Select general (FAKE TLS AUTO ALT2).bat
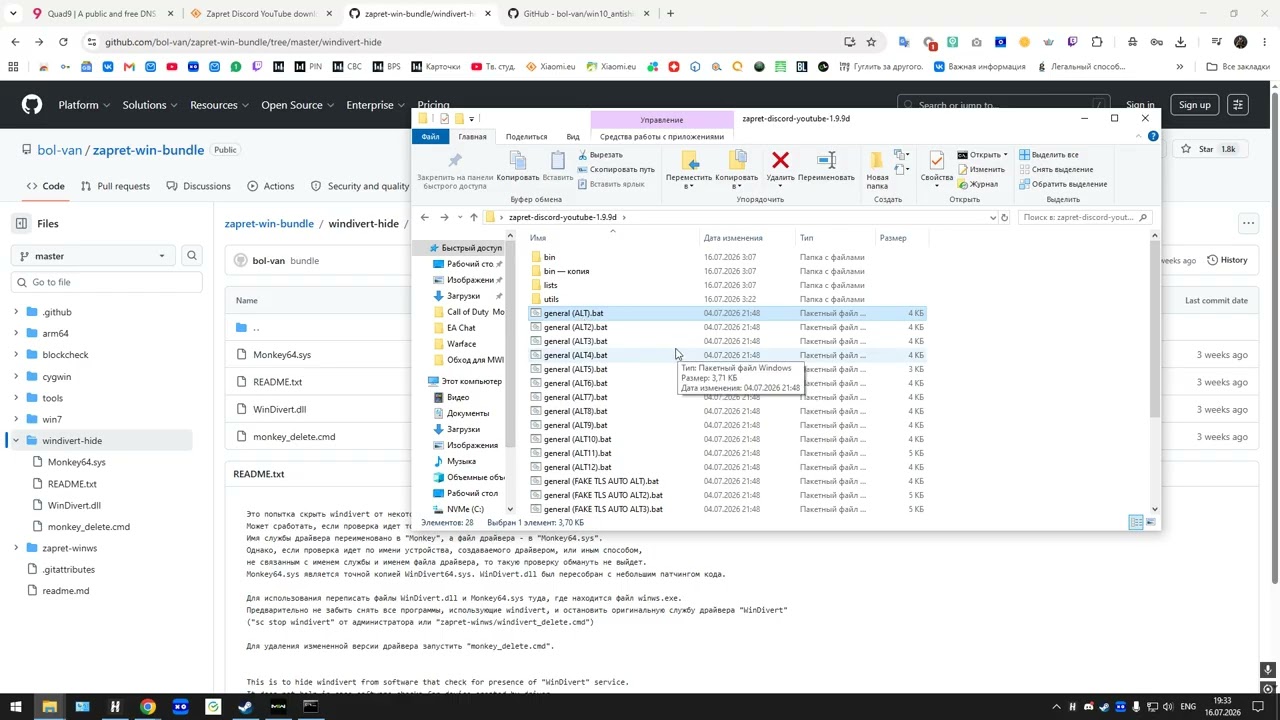The width and height of the screenshot is (1280, 720). (603, 495)
